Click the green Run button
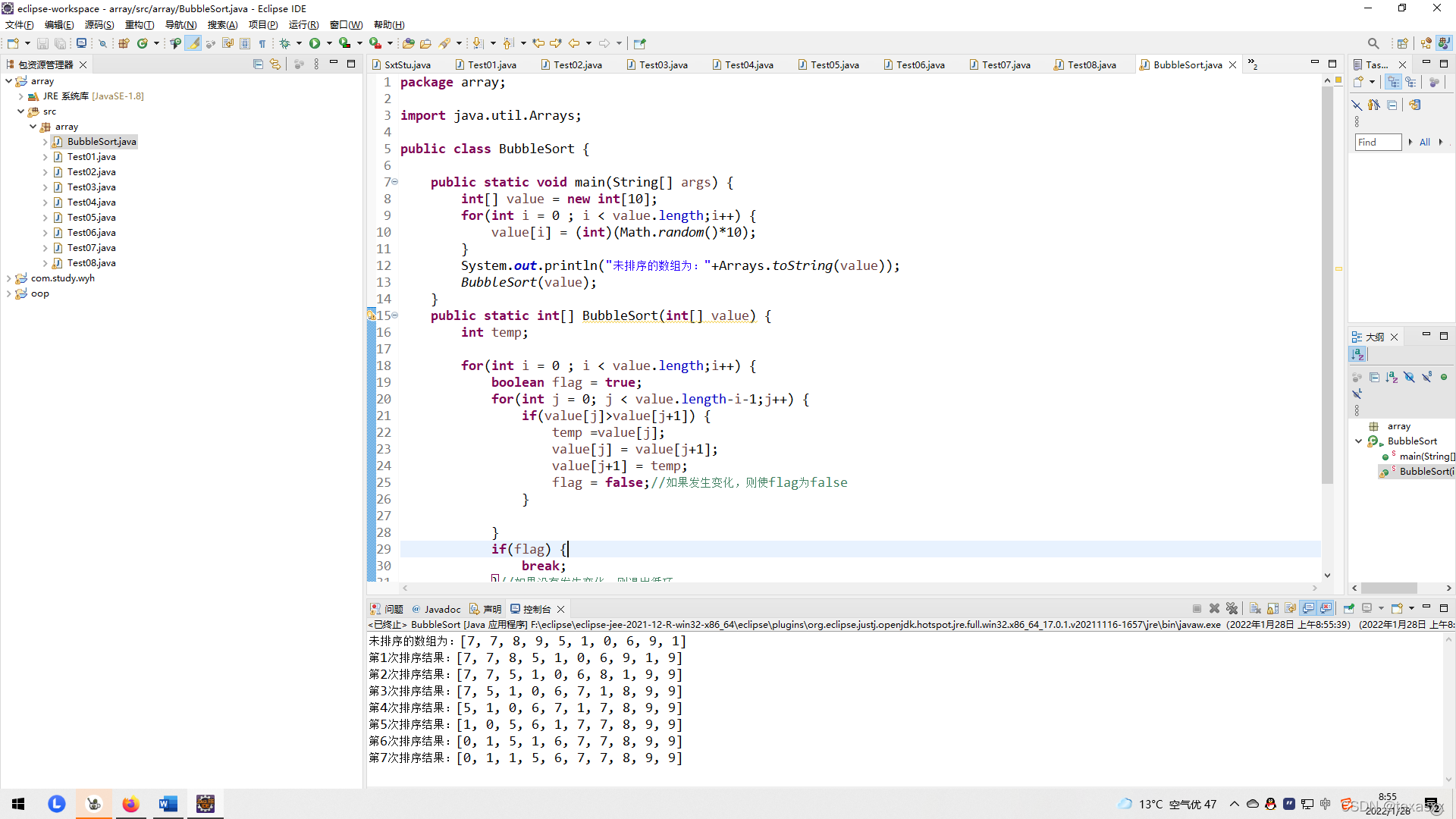 (x=314, y=43)
